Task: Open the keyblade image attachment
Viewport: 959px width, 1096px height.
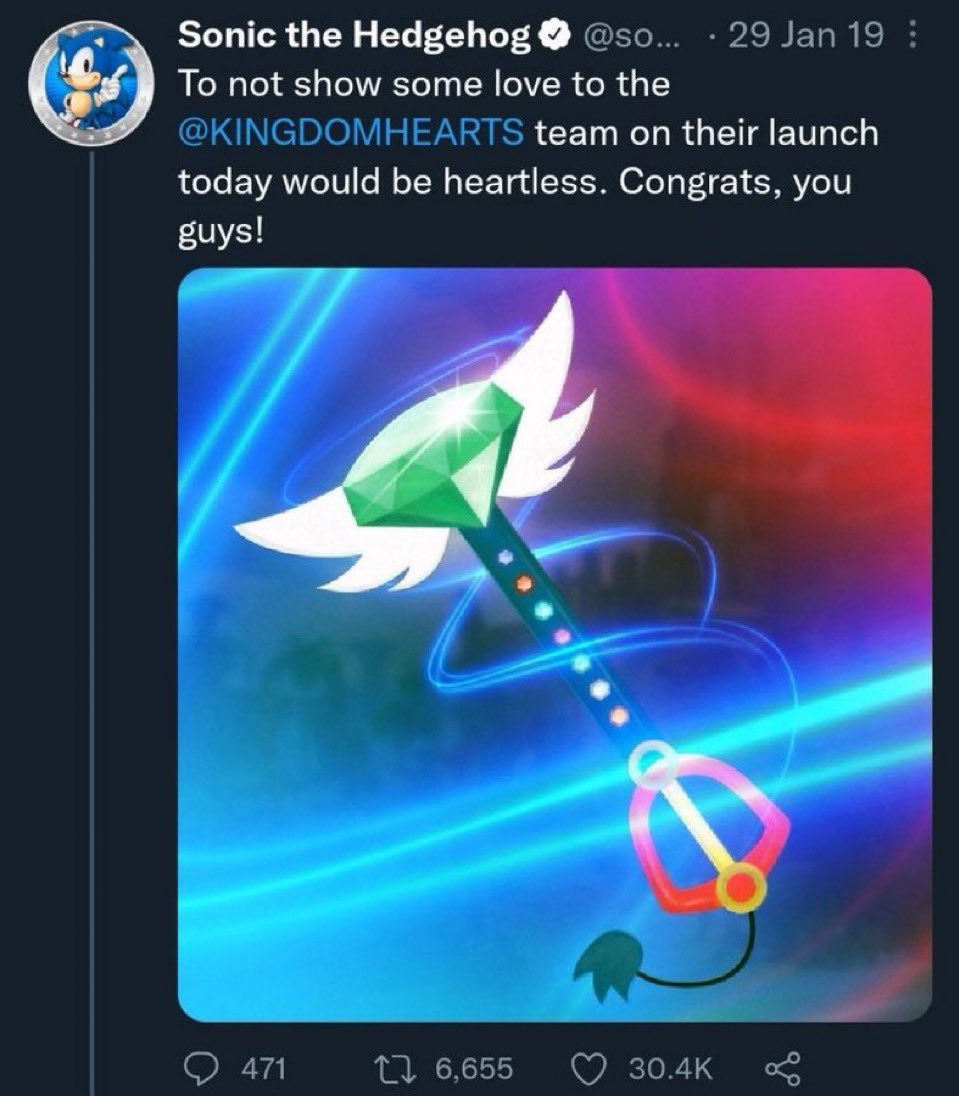Action: tap(555, 644)
